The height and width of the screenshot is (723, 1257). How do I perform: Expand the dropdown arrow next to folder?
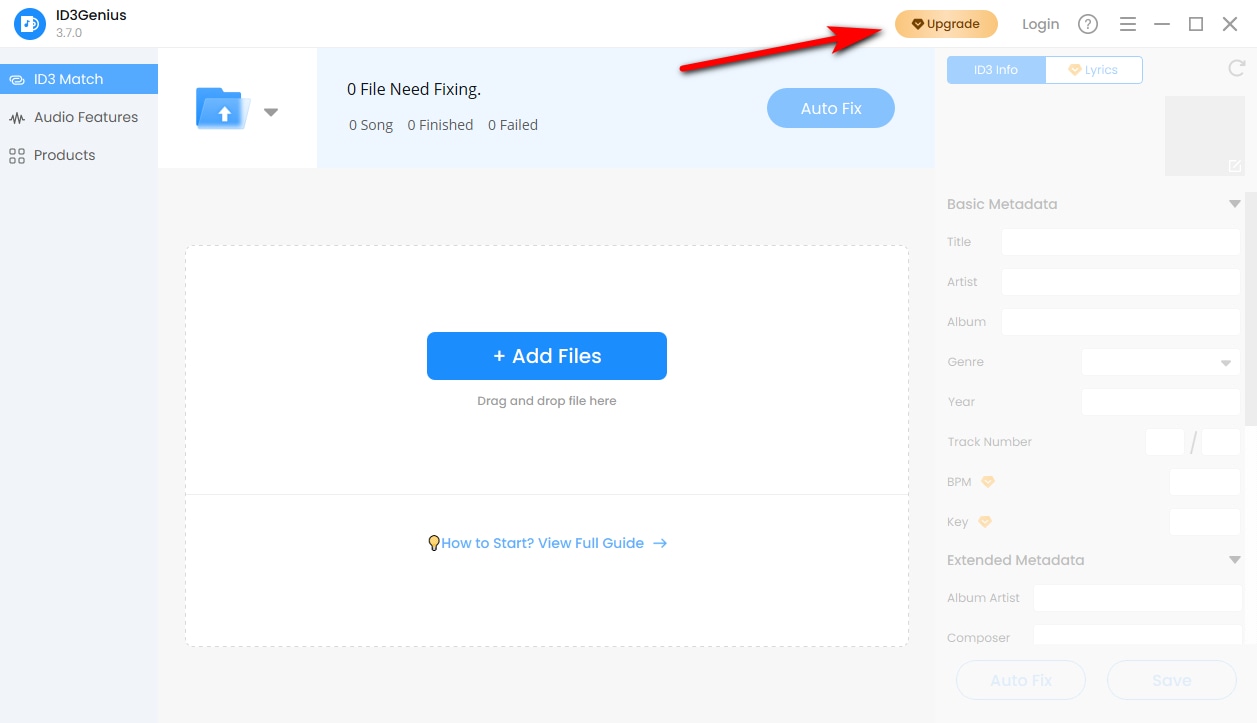point(271,112)
